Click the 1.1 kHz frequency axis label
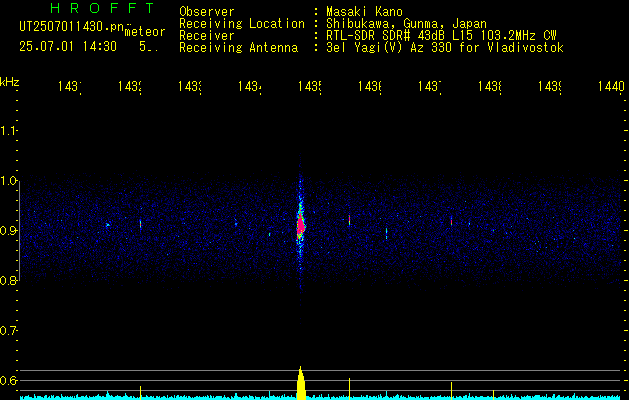The height and width of the screenshot is (400, 629). pos(8,131)
